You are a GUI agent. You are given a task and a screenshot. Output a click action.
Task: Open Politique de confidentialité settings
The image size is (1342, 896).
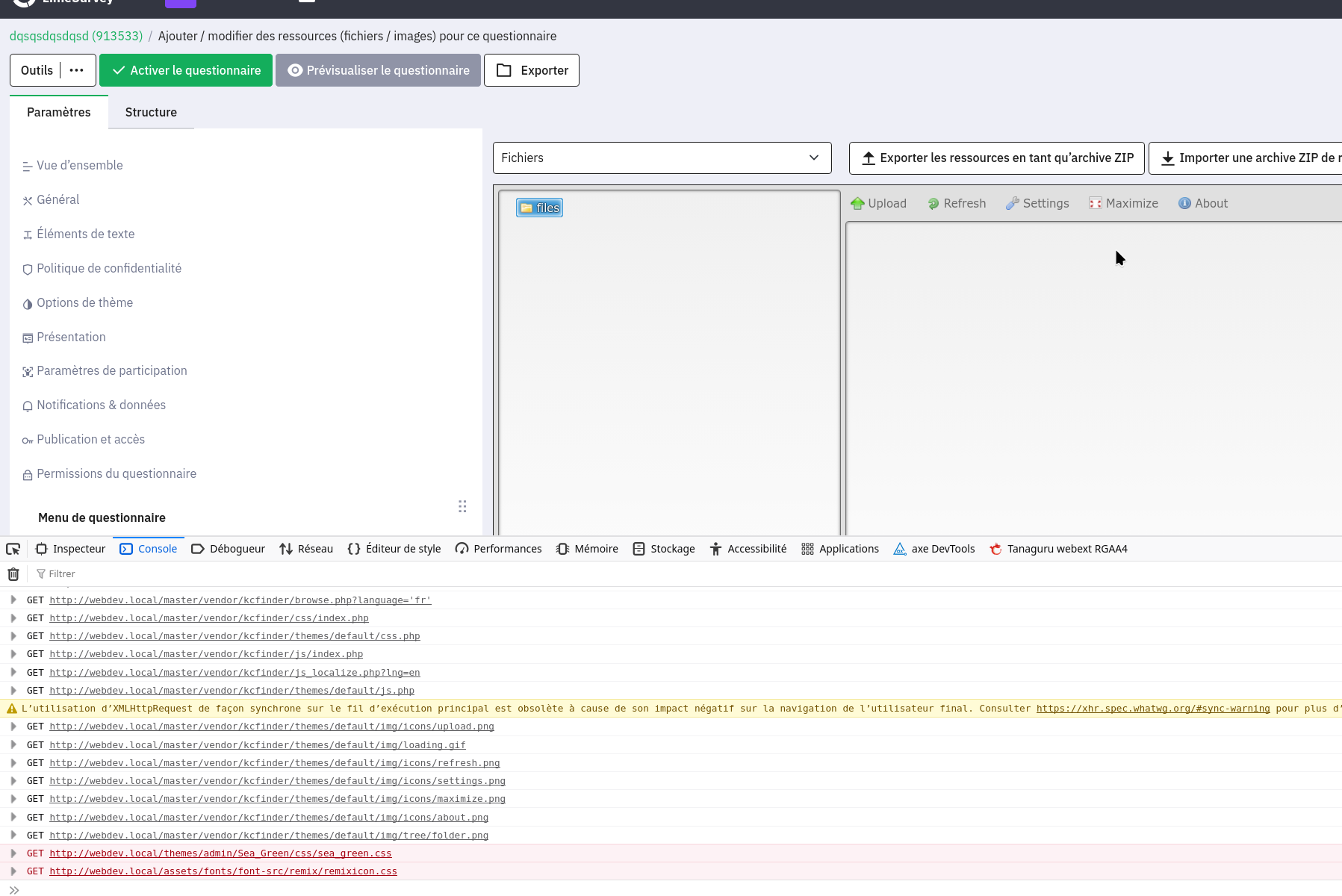tap(109, 268)
